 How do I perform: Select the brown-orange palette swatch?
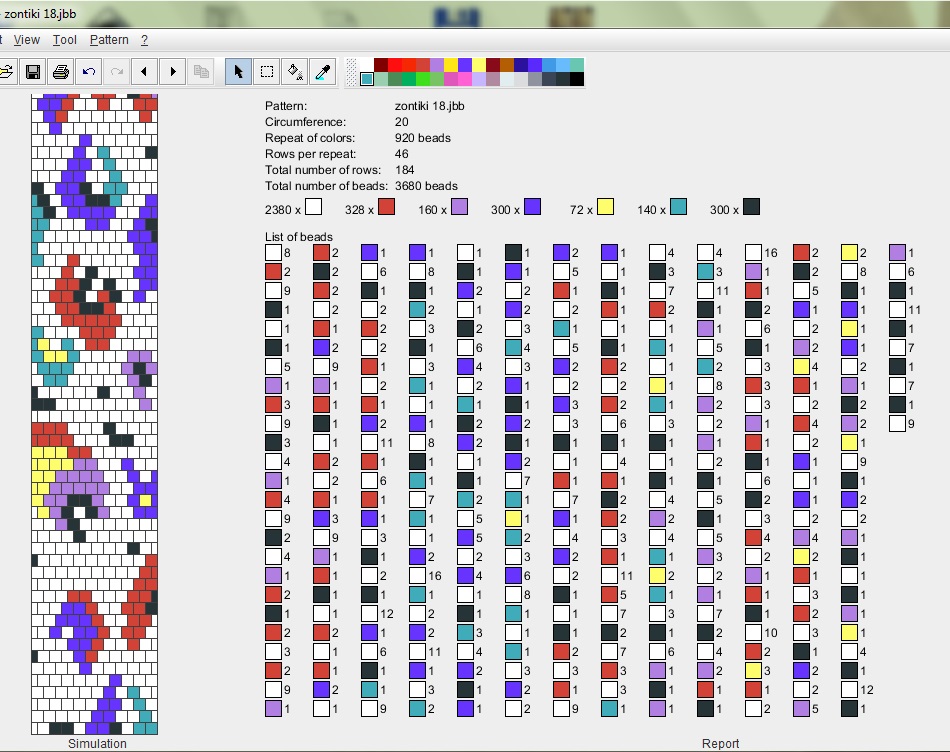click(x=507, y=65)
